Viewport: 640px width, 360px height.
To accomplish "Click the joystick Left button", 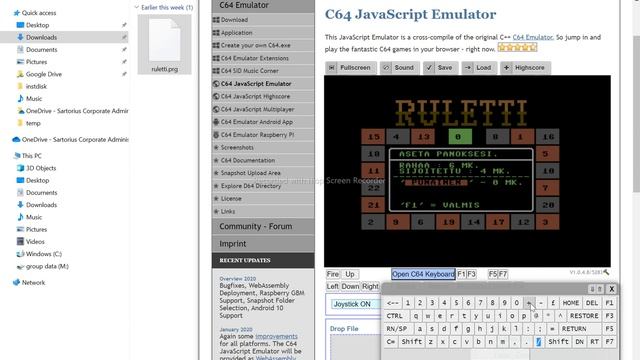I will 333,287.
